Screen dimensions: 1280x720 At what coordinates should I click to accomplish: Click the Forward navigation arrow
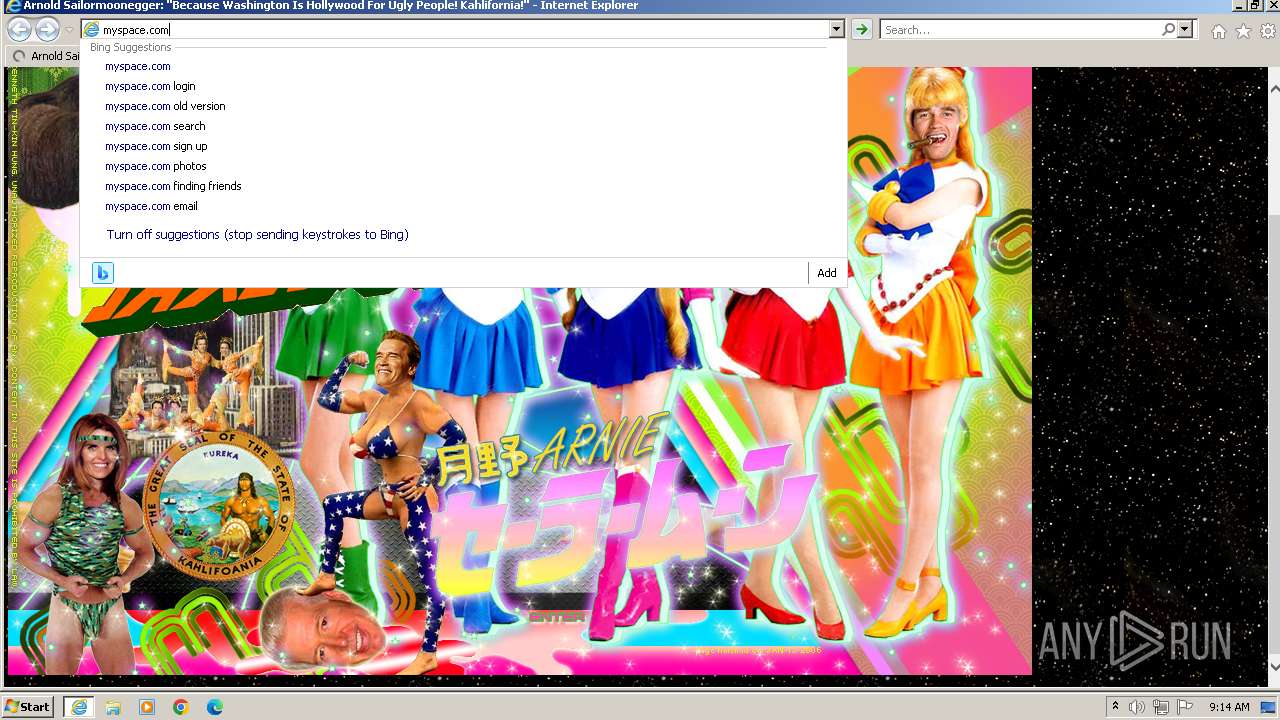click(x=47, y=30)
